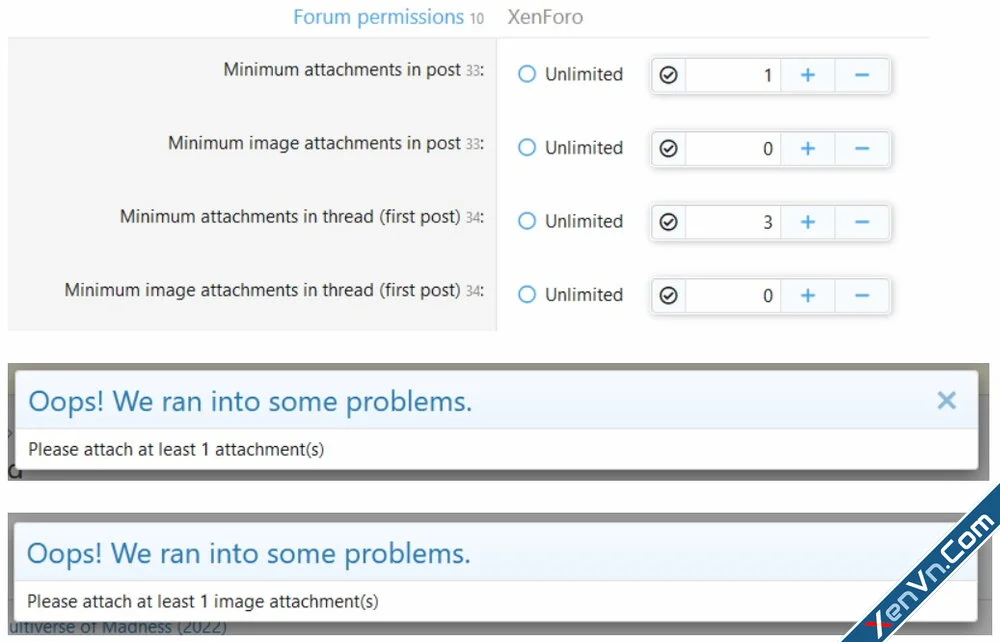The width and height of the screenshot is (1000, 642).
Task: Dismiss the Oops error dialog with the X
Action: [x=946, y=400]
